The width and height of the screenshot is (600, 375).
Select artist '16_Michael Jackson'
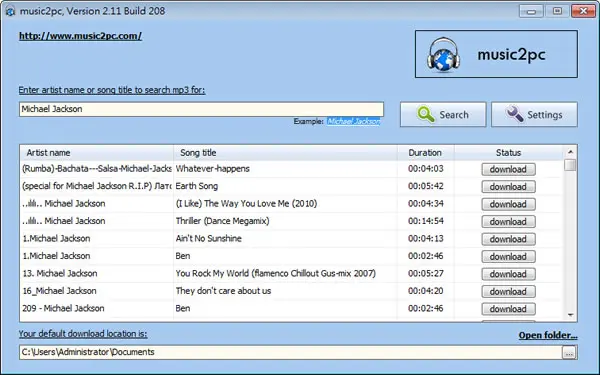point(59,291)
